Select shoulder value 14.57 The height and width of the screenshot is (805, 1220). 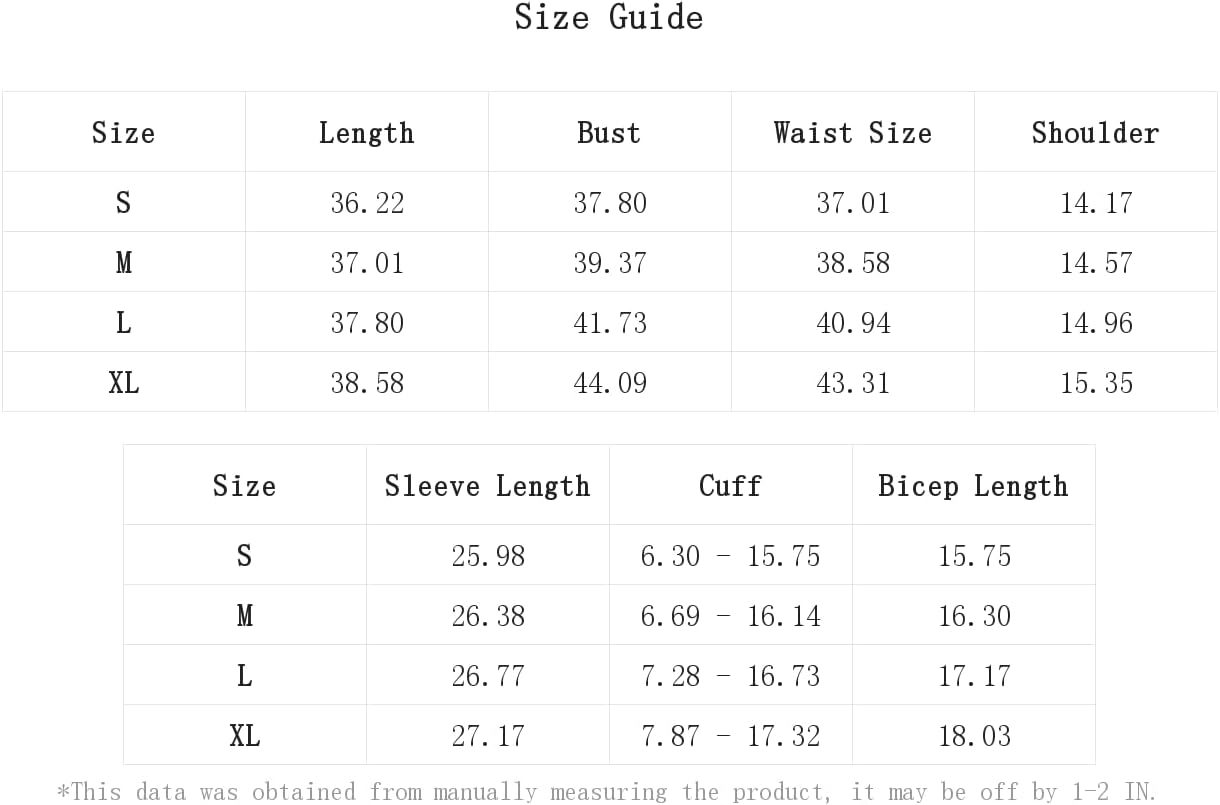(x=1096, y=262)
